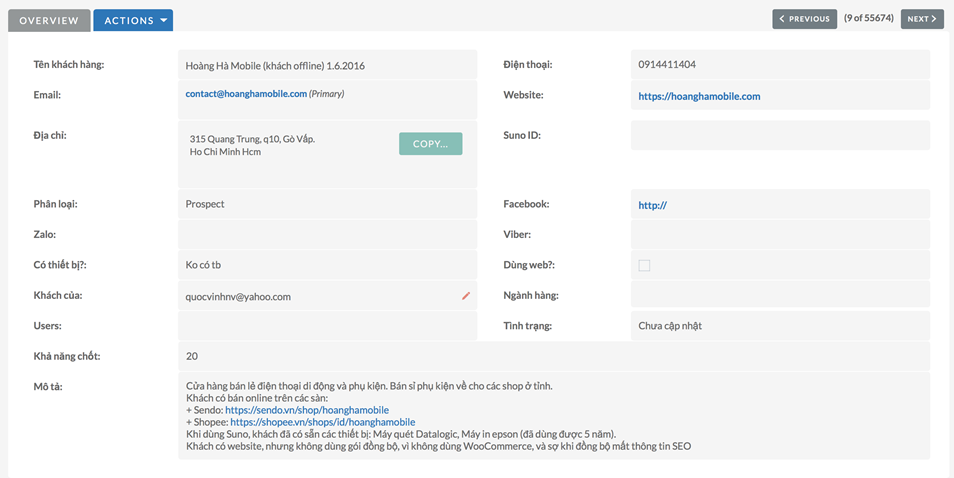Open the Shopee shop link
This screenshot has width=954, height=478.
pyautogui.click(x=322, y=422)
